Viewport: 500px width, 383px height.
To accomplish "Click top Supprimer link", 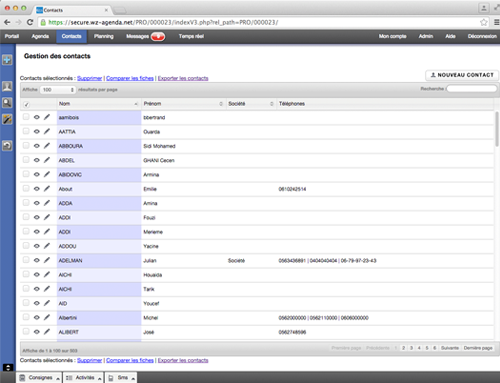I will coord(90,78).
